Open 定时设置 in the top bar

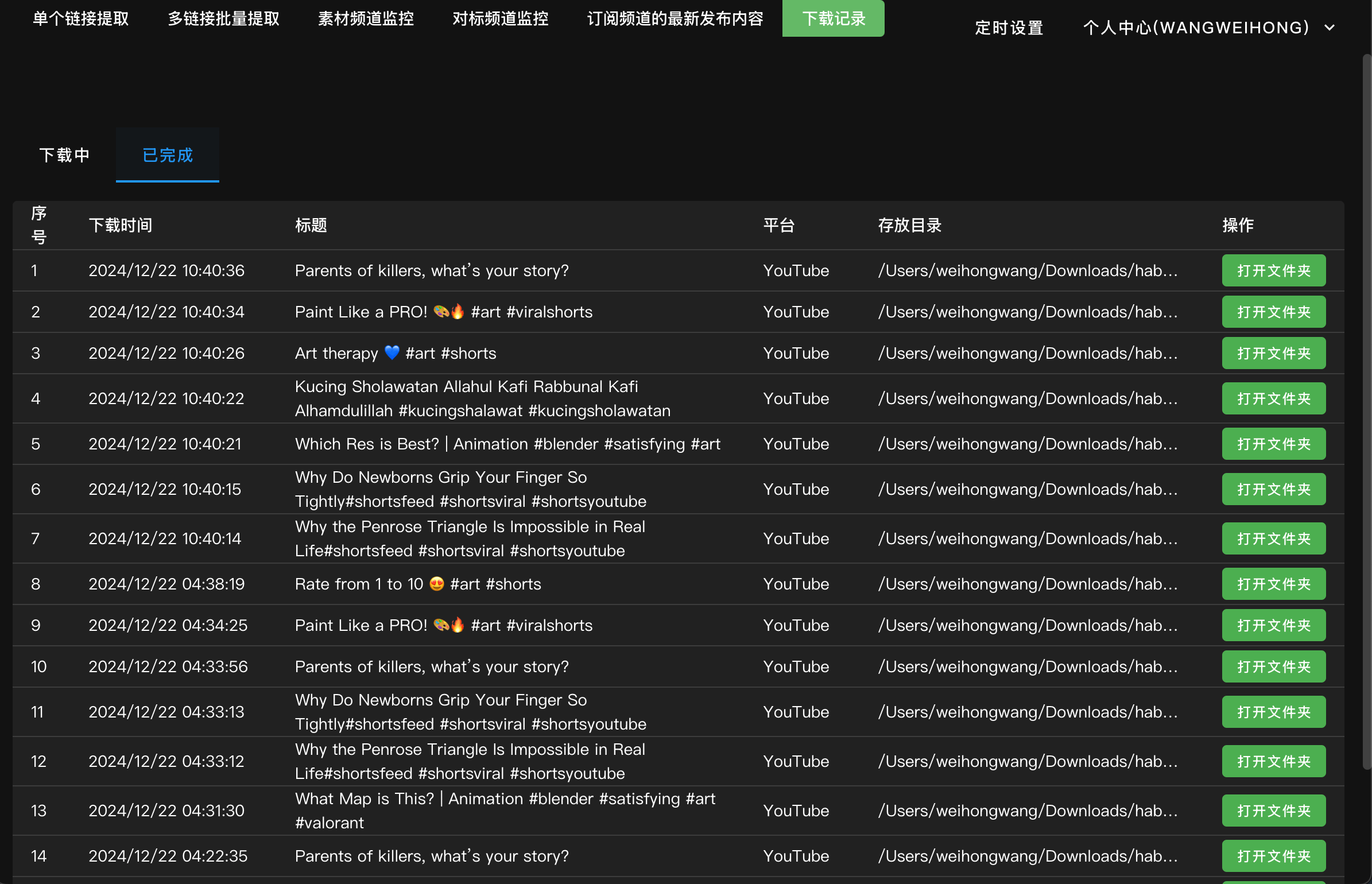(1009, 28)
